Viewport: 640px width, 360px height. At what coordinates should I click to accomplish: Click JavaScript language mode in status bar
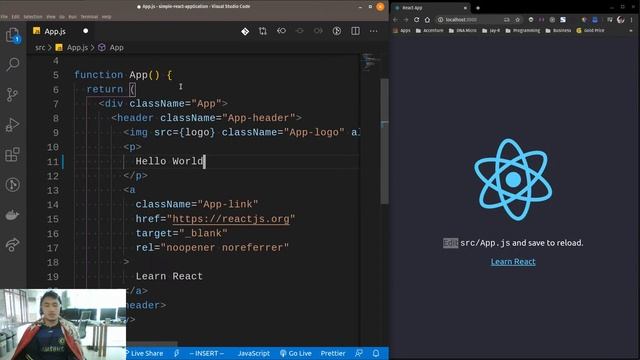point(253,353)
